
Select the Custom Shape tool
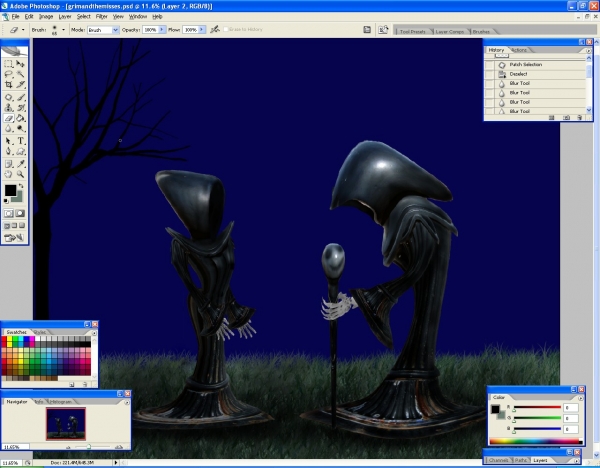(20, 151)
